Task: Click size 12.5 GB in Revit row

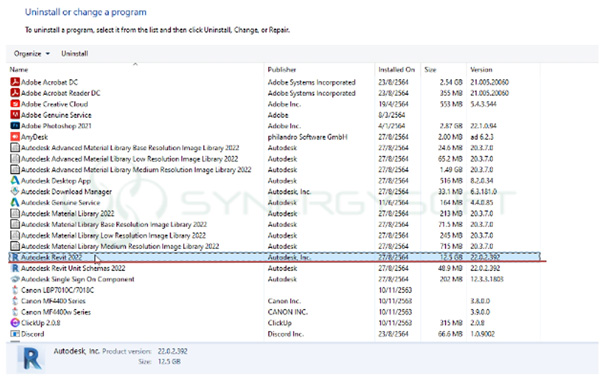Action: 451,257
